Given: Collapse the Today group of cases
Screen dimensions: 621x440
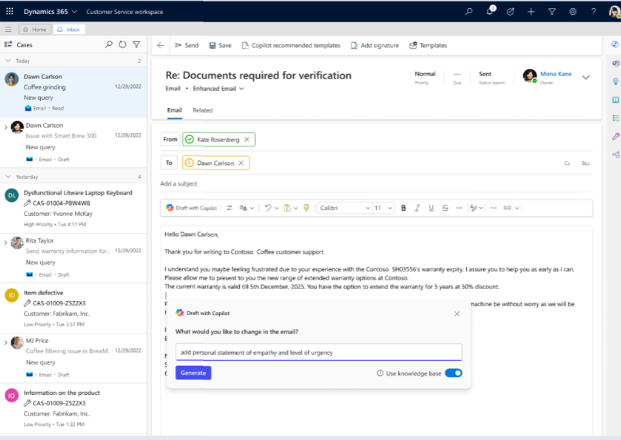Looking at the screenshot, I should click(x=8, y=61).
